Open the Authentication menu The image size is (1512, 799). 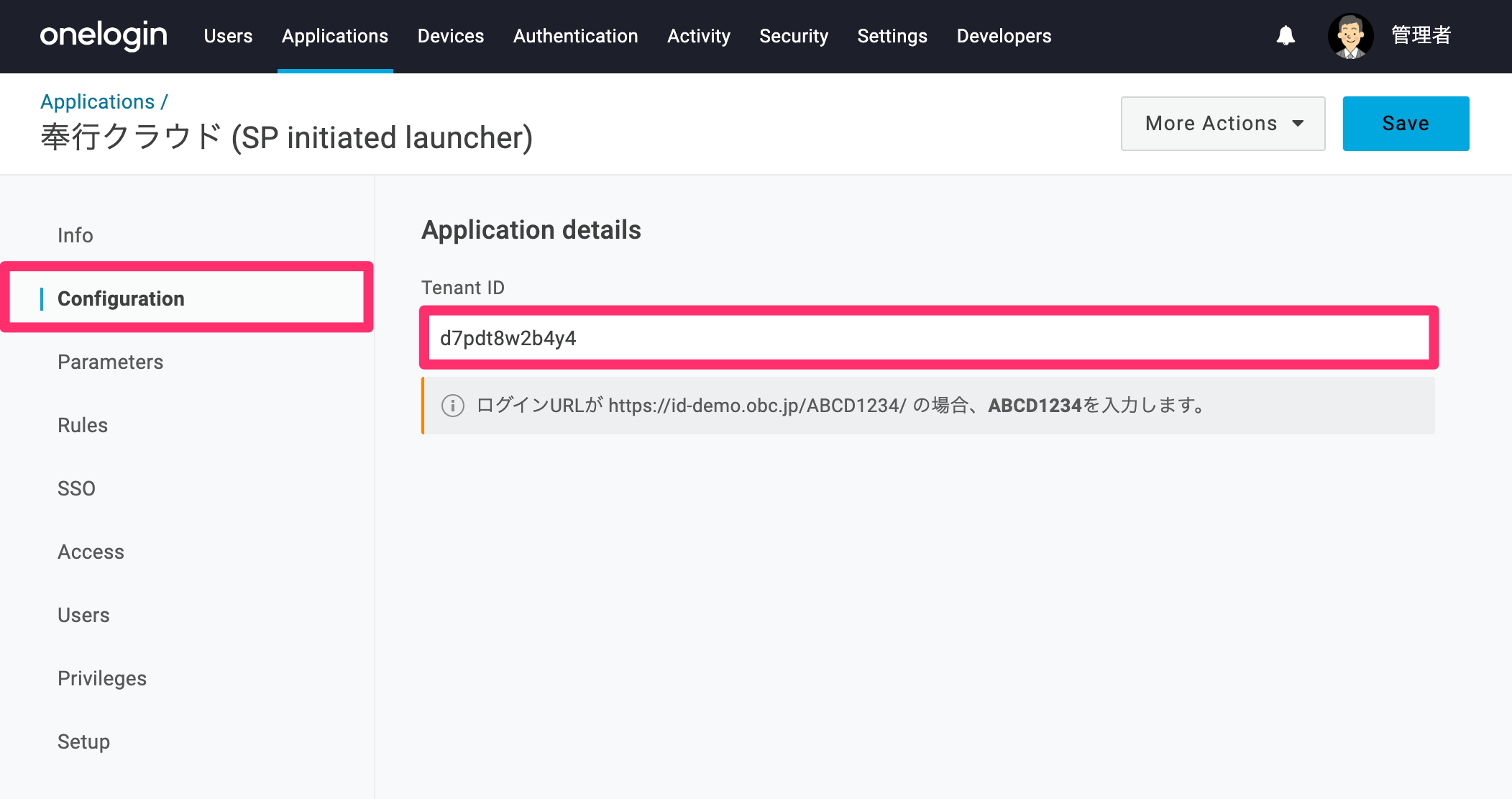576,36
